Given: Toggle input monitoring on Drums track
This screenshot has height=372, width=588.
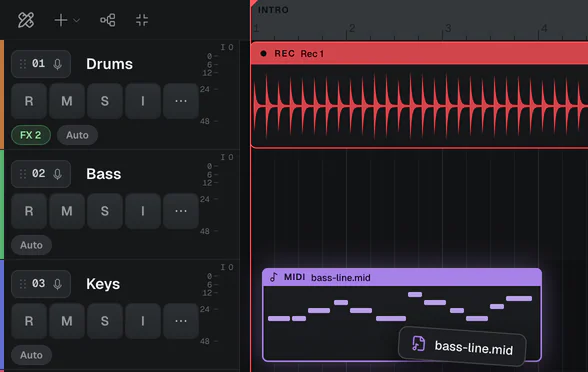Looking at the screenshot, I should tap(143, 101).
